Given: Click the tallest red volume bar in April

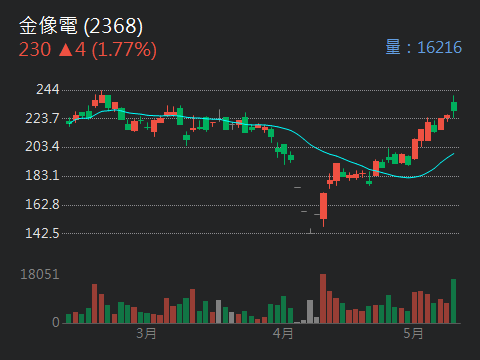Looking at the screenshot, I should [323, 298].
